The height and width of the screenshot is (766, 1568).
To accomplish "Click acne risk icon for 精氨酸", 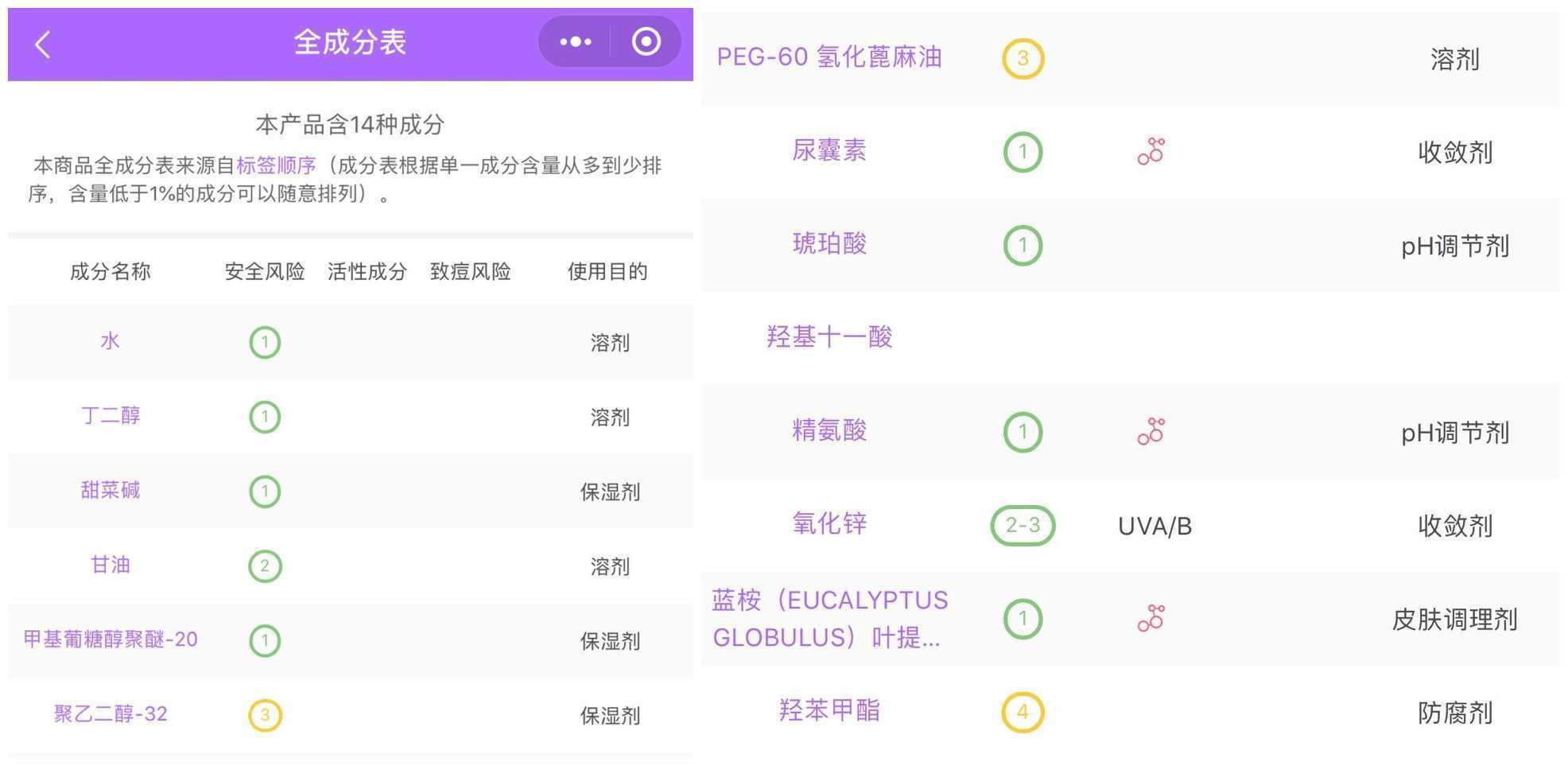I will 1151,431.
